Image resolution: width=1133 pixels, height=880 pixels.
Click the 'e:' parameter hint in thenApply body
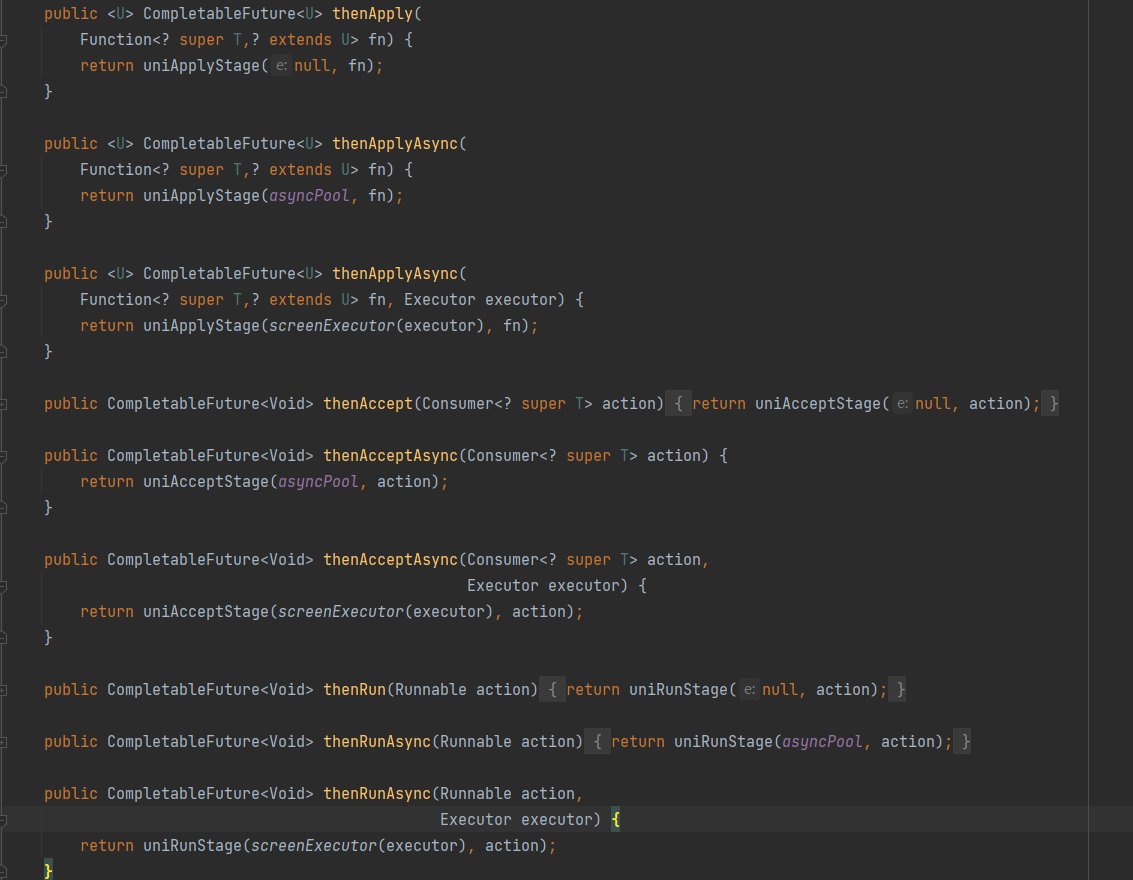(x=281, y=66)
